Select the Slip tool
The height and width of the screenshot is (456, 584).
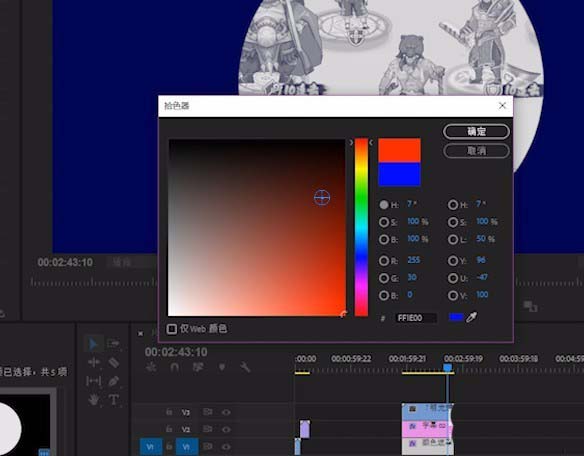point(93,381)
